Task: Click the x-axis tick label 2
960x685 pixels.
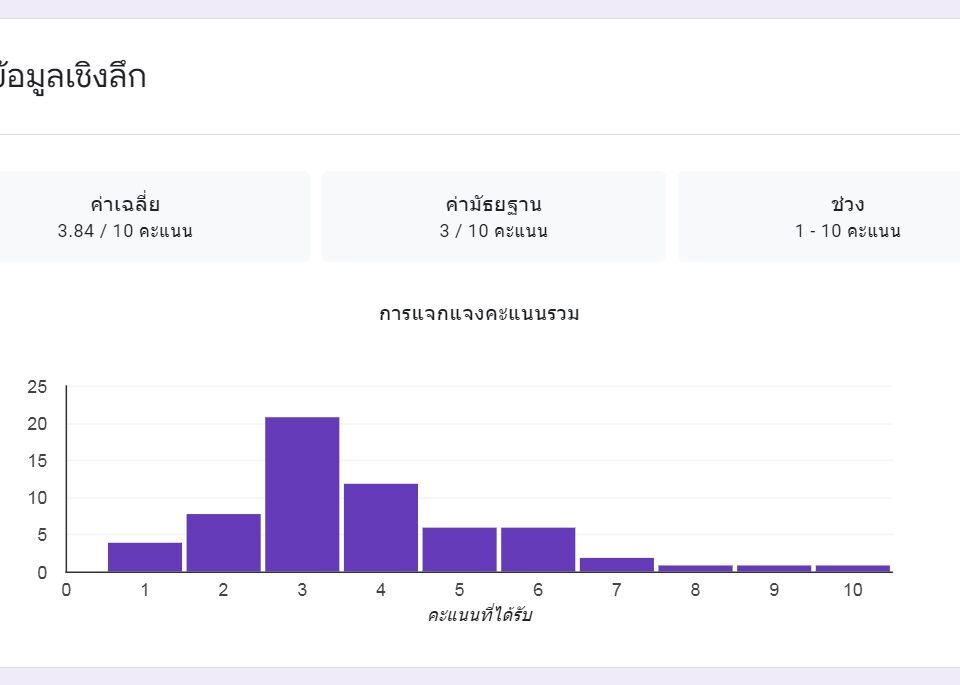Action: (x=223, y=590)
